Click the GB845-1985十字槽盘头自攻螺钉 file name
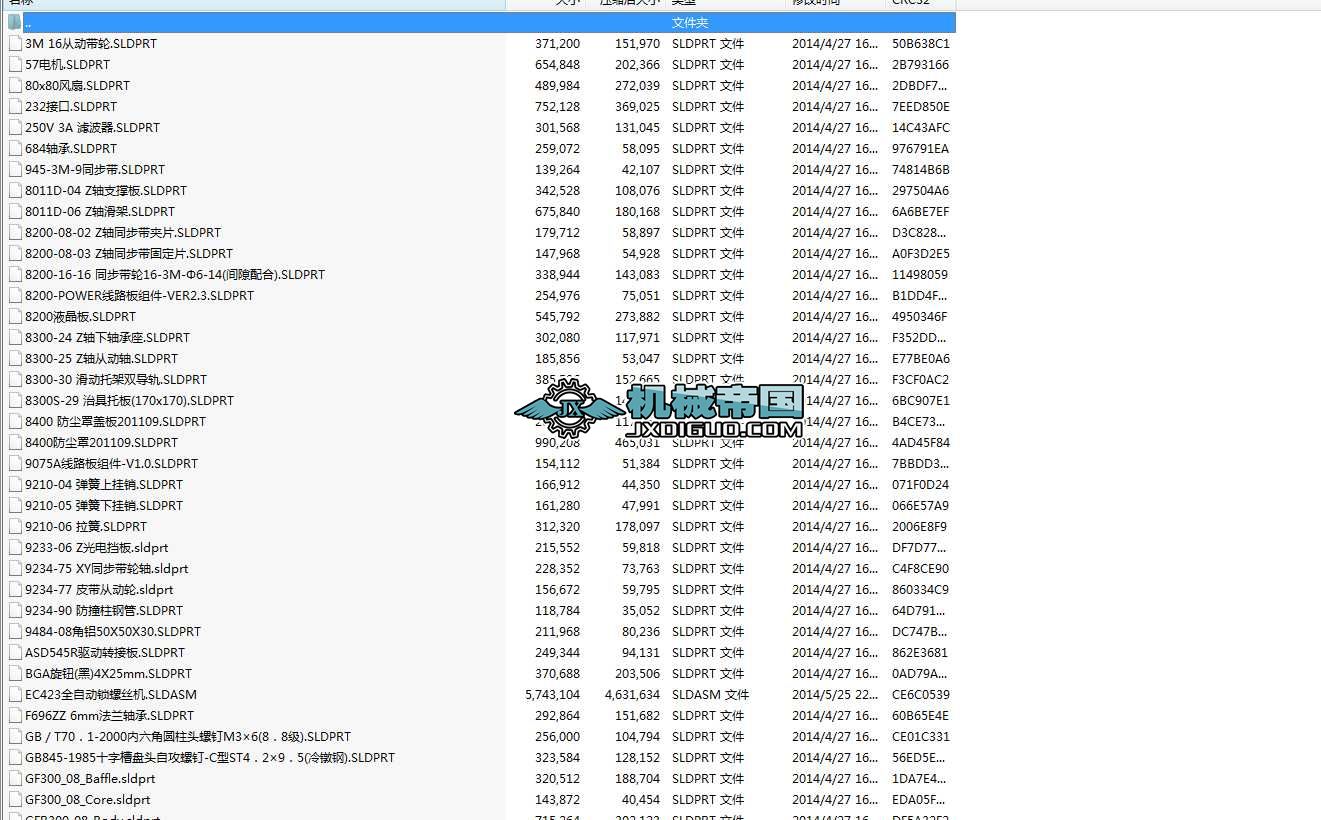This screenshot has height=820, width=1321. 210,757
